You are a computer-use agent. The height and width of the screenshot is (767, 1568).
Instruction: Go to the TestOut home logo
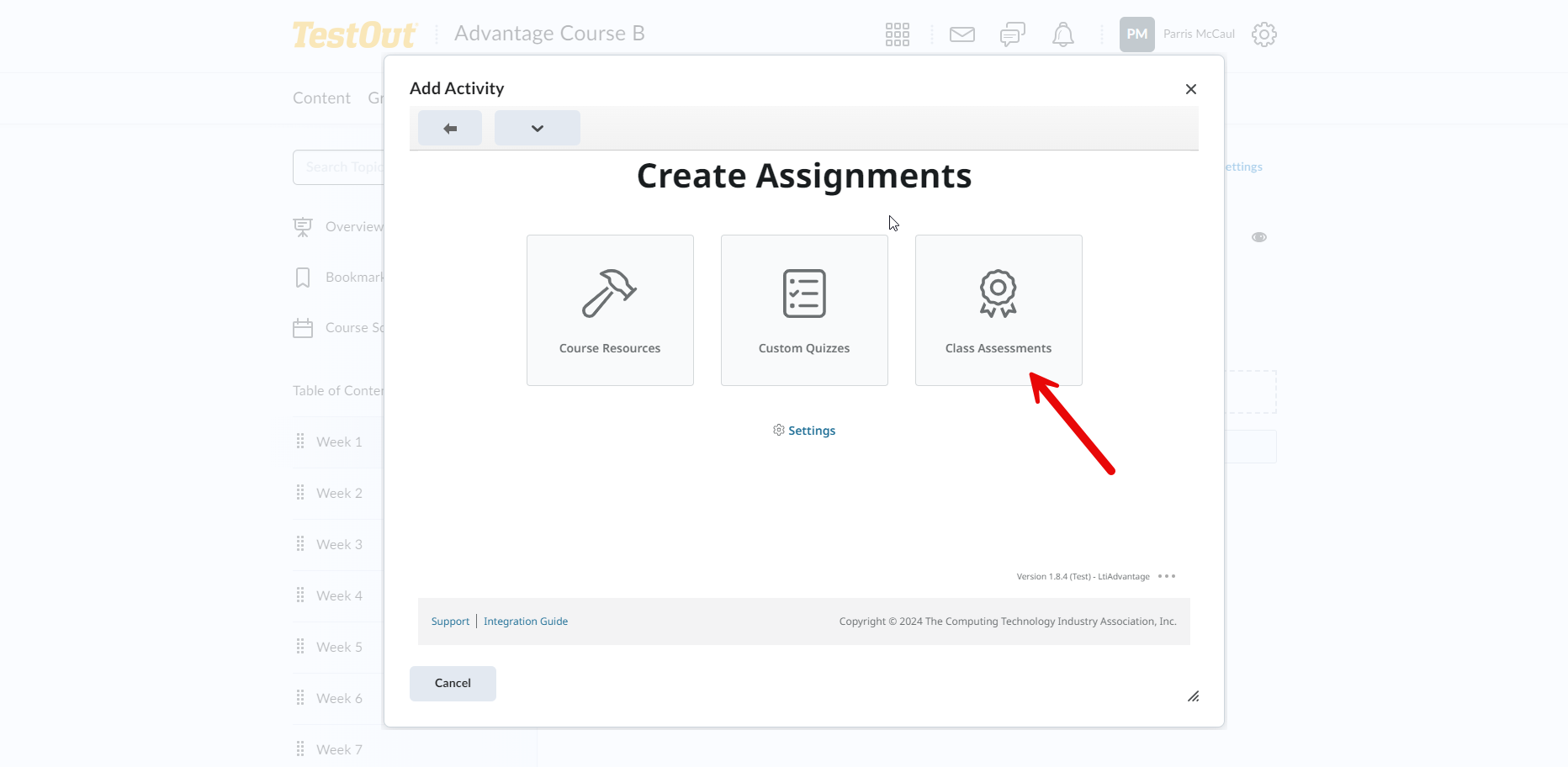click(x=355, y=34)
